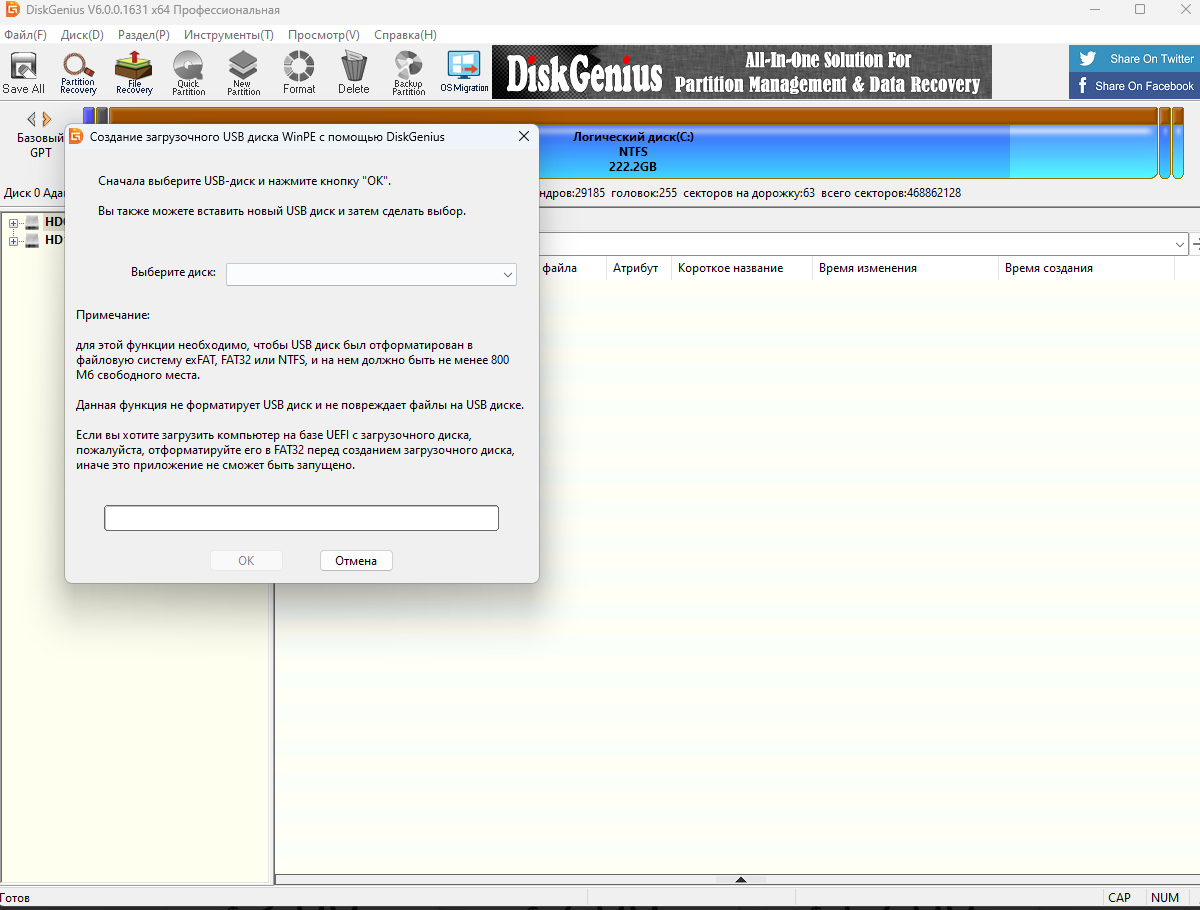Open the Справка(H) menu

point(405,35)
